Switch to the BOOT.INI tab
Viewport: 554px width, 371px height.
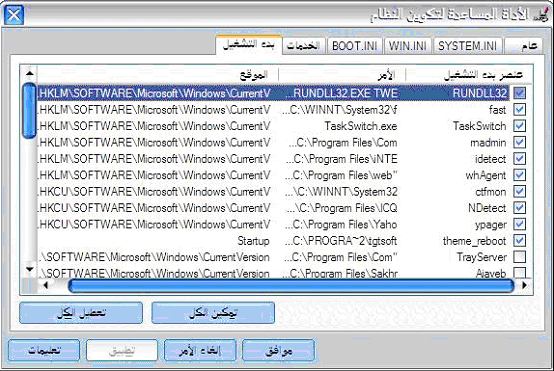[354, 46]
